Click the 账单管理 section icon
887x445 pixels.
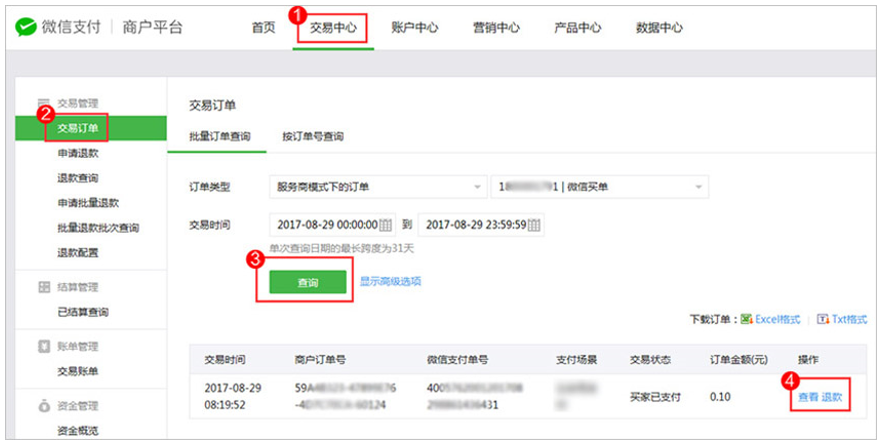pyautogui.click(x=44, y=347)
